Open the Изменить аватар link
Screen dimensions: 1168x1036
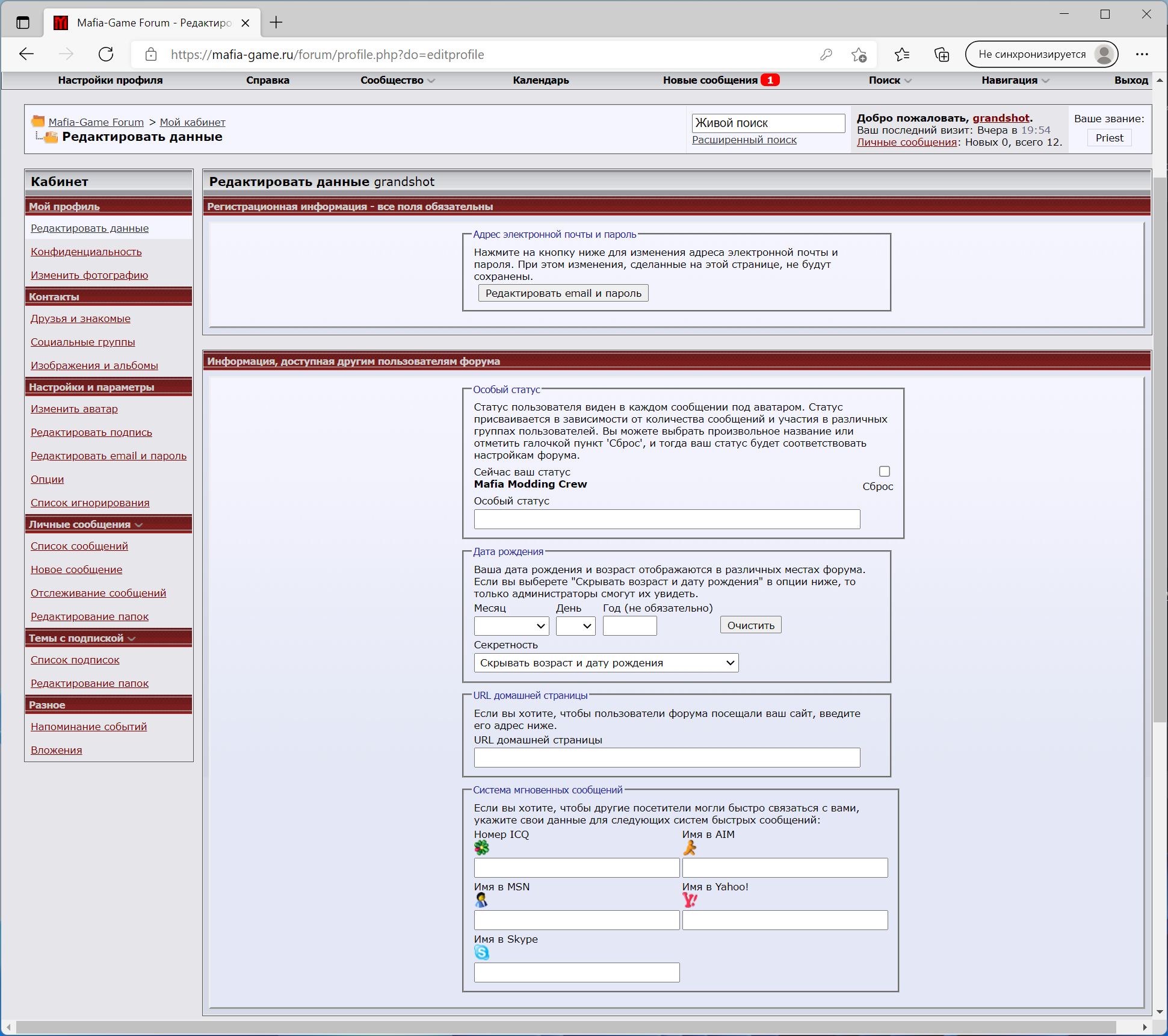coord(74,409)
